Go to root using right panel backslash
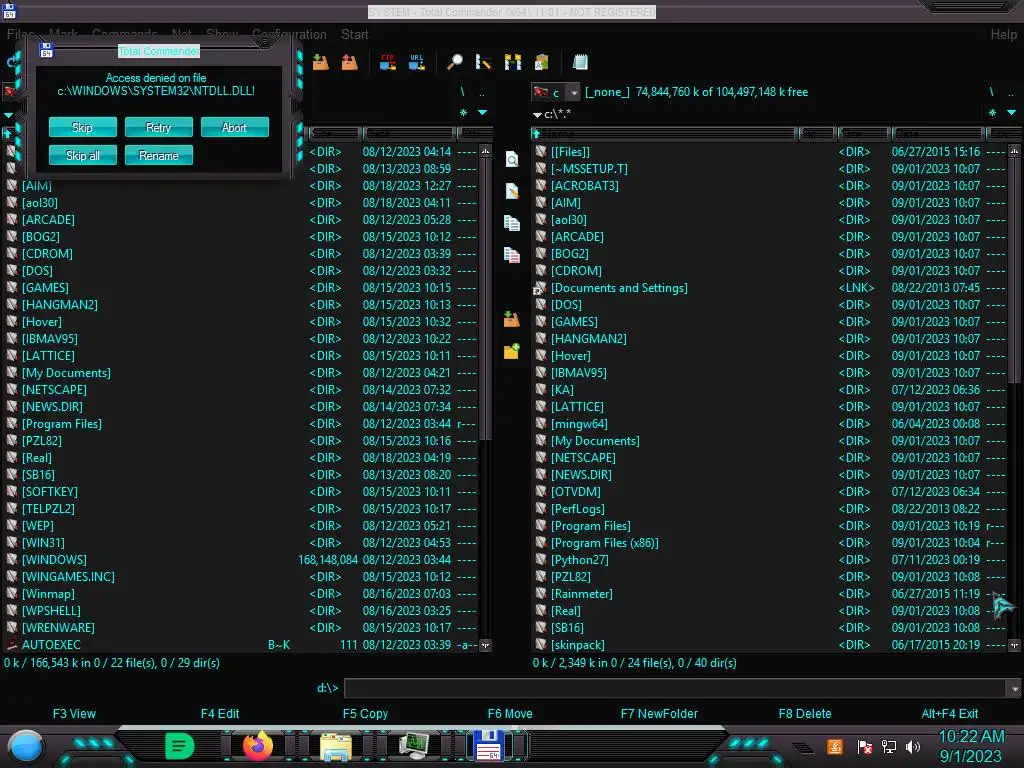 [x=991, y=92]
